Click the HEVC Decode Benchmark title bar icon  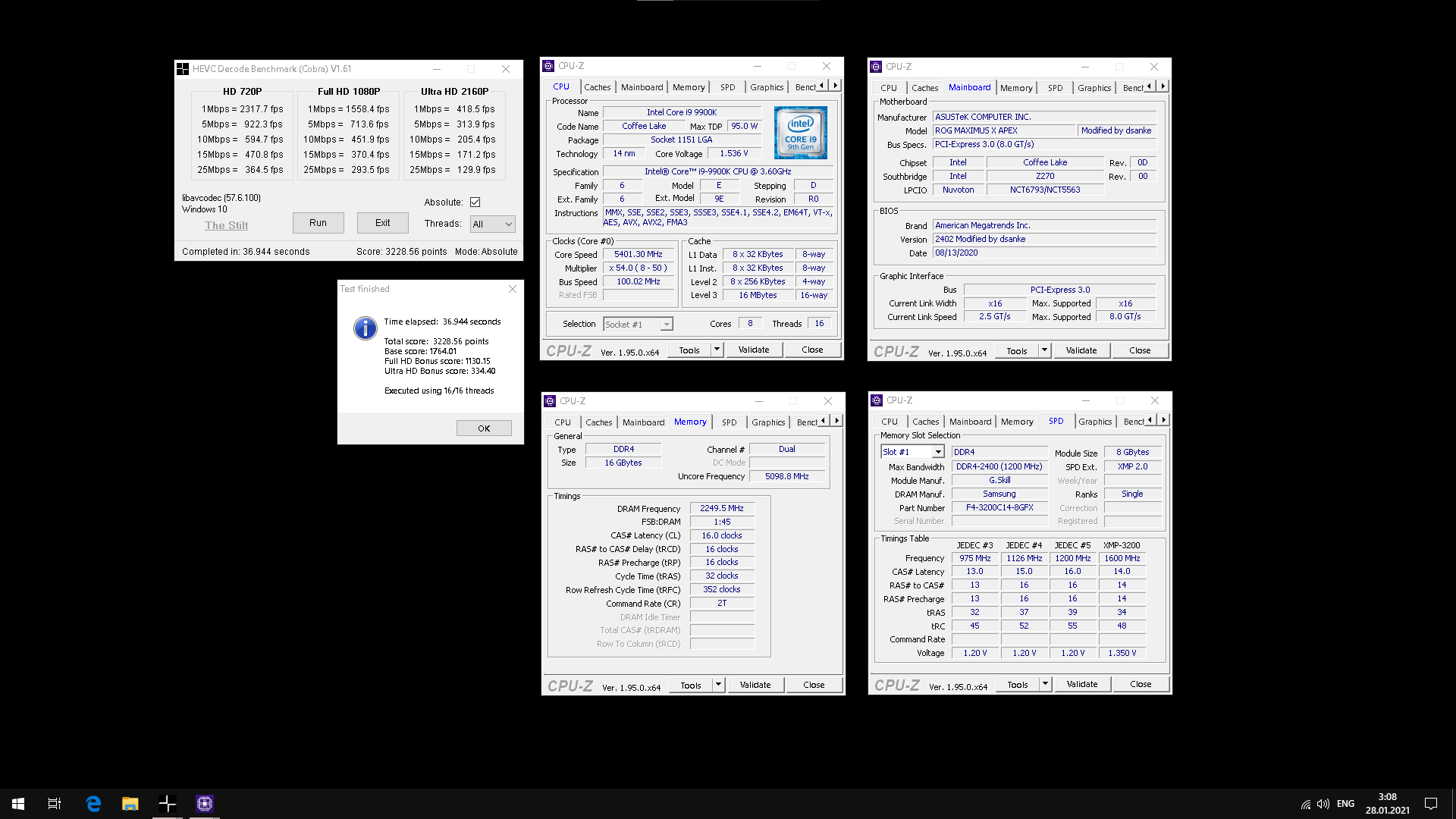(x=183, y=69)
